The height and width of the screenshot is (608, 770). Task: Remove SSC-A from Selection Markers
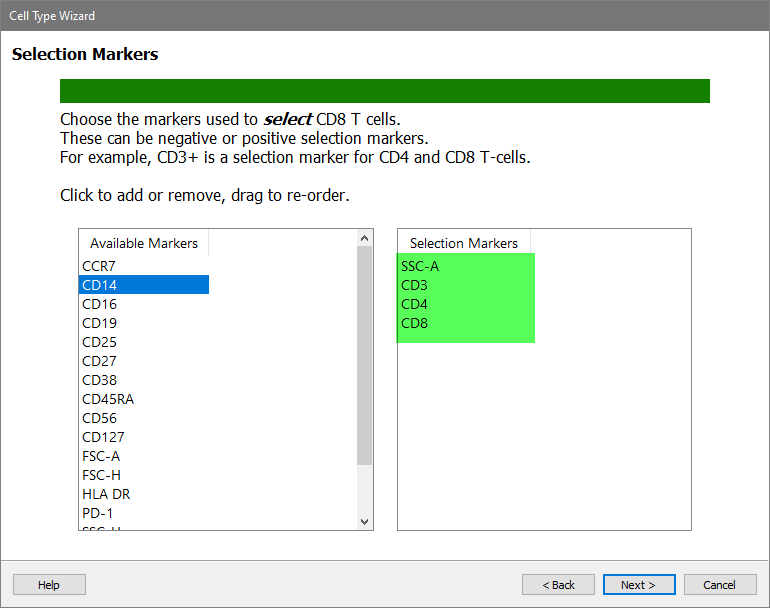420,266
